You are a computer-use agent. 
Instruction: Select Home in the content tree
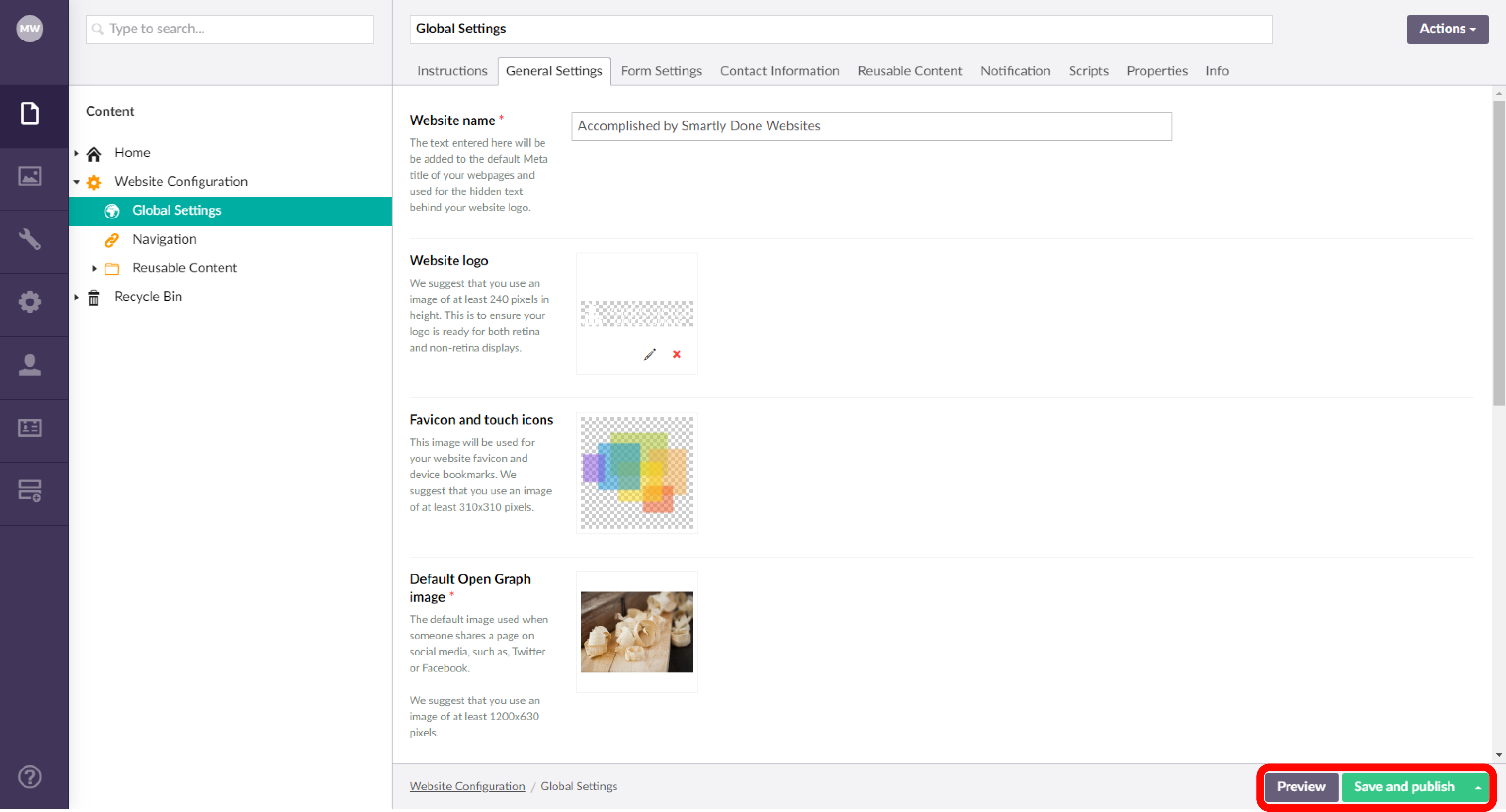[x=132, y=153]
